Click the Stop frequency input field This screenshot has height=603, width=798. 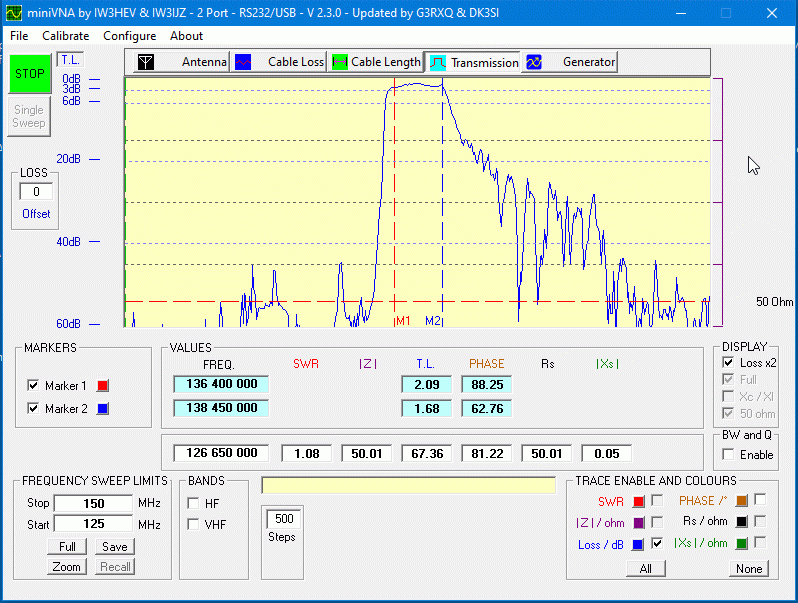[92, 503]
